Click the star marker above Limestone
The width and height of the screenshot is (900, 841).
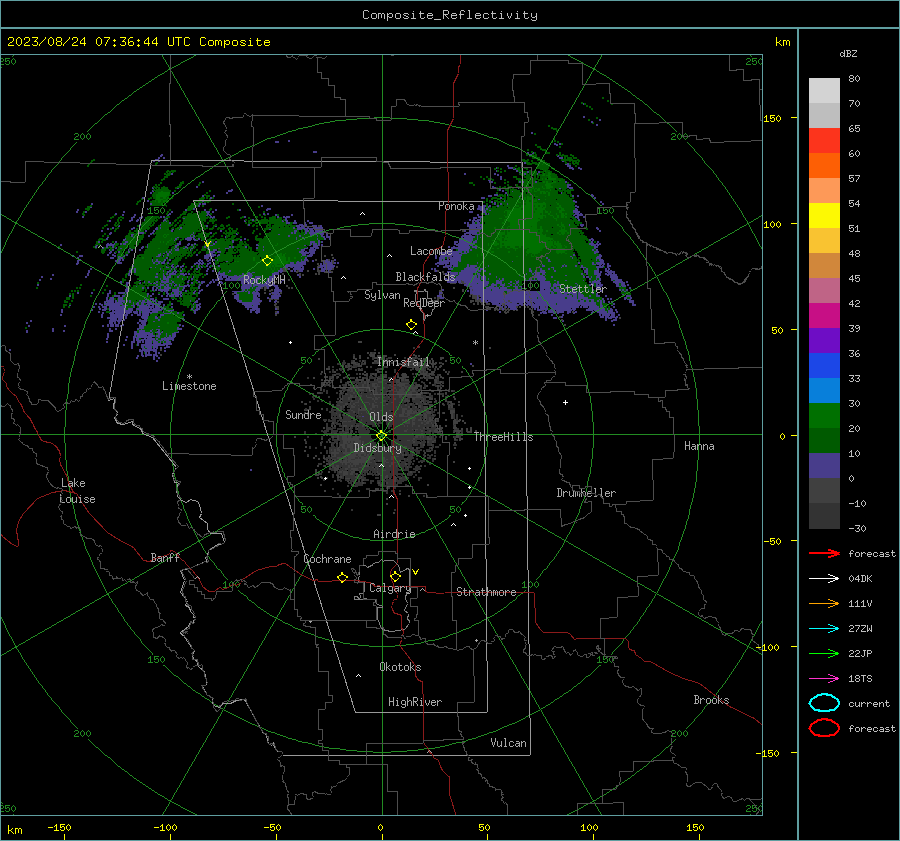(x=189, y=377)
